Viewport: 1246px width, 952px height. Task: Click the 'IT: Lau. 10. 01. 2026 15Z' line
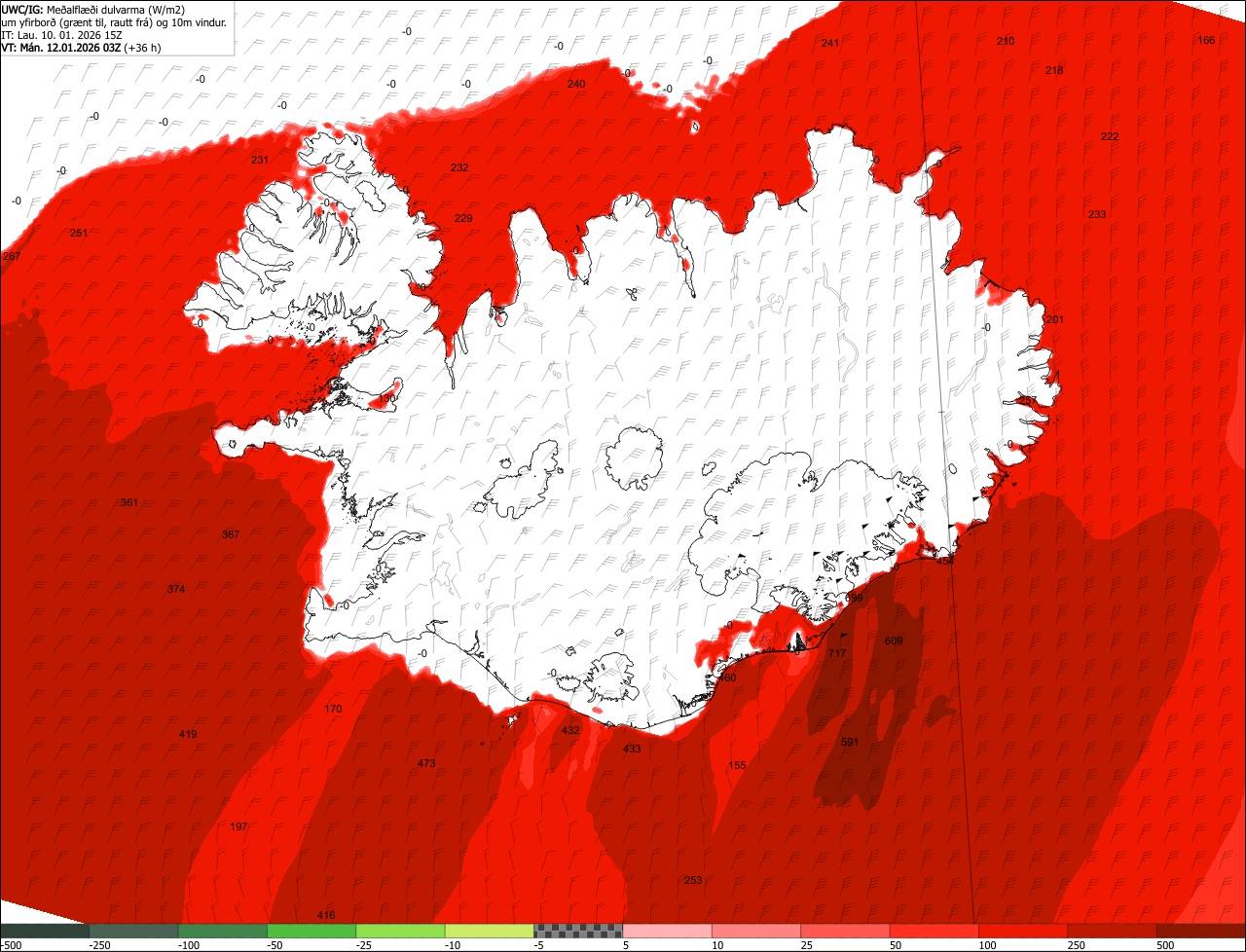pos(62,34)
